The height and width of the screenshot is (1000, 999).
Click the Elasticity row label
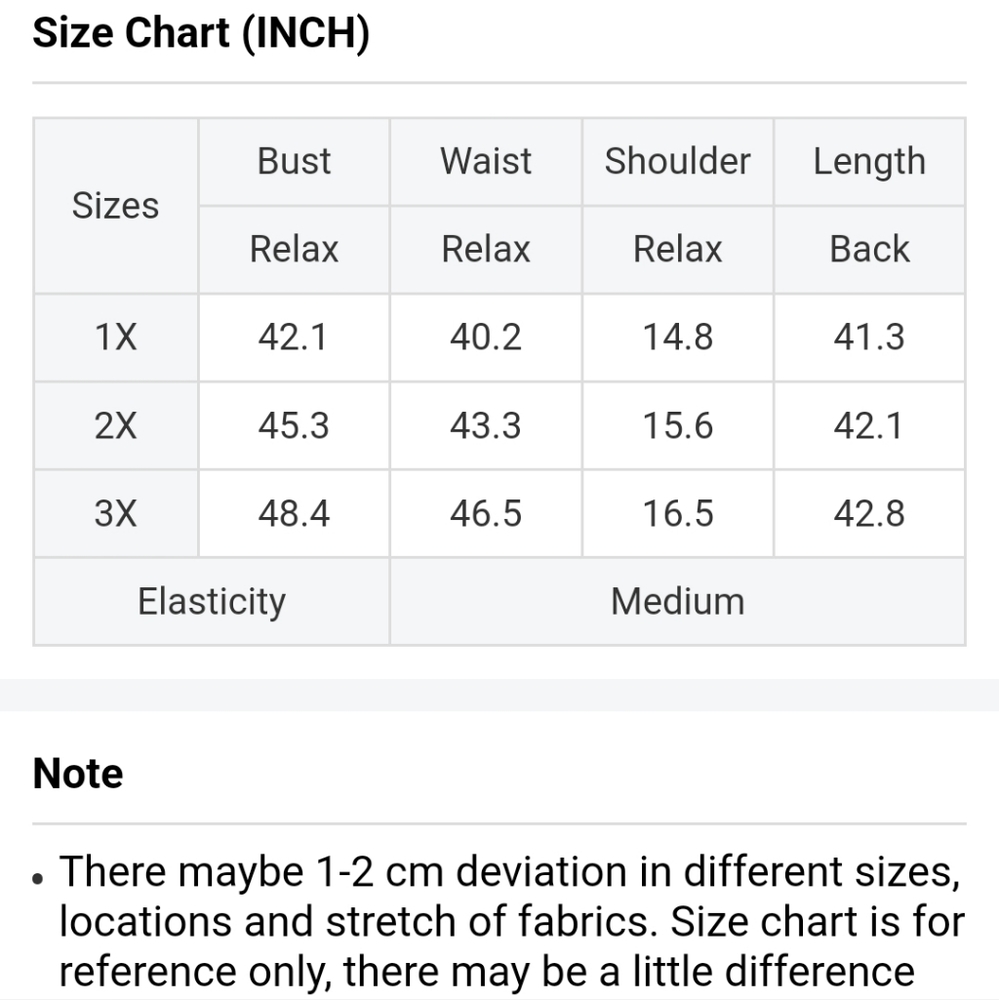(x=211, y=601)
